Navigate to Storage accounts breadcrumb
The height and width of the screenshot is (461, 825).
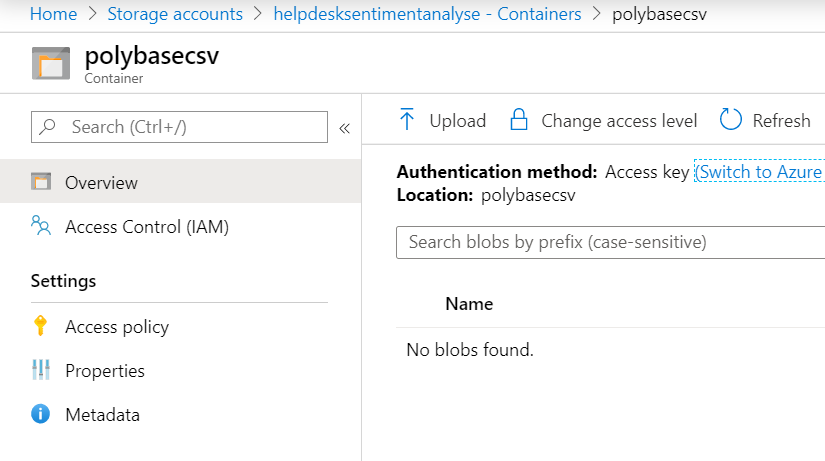tap(175, 14)
